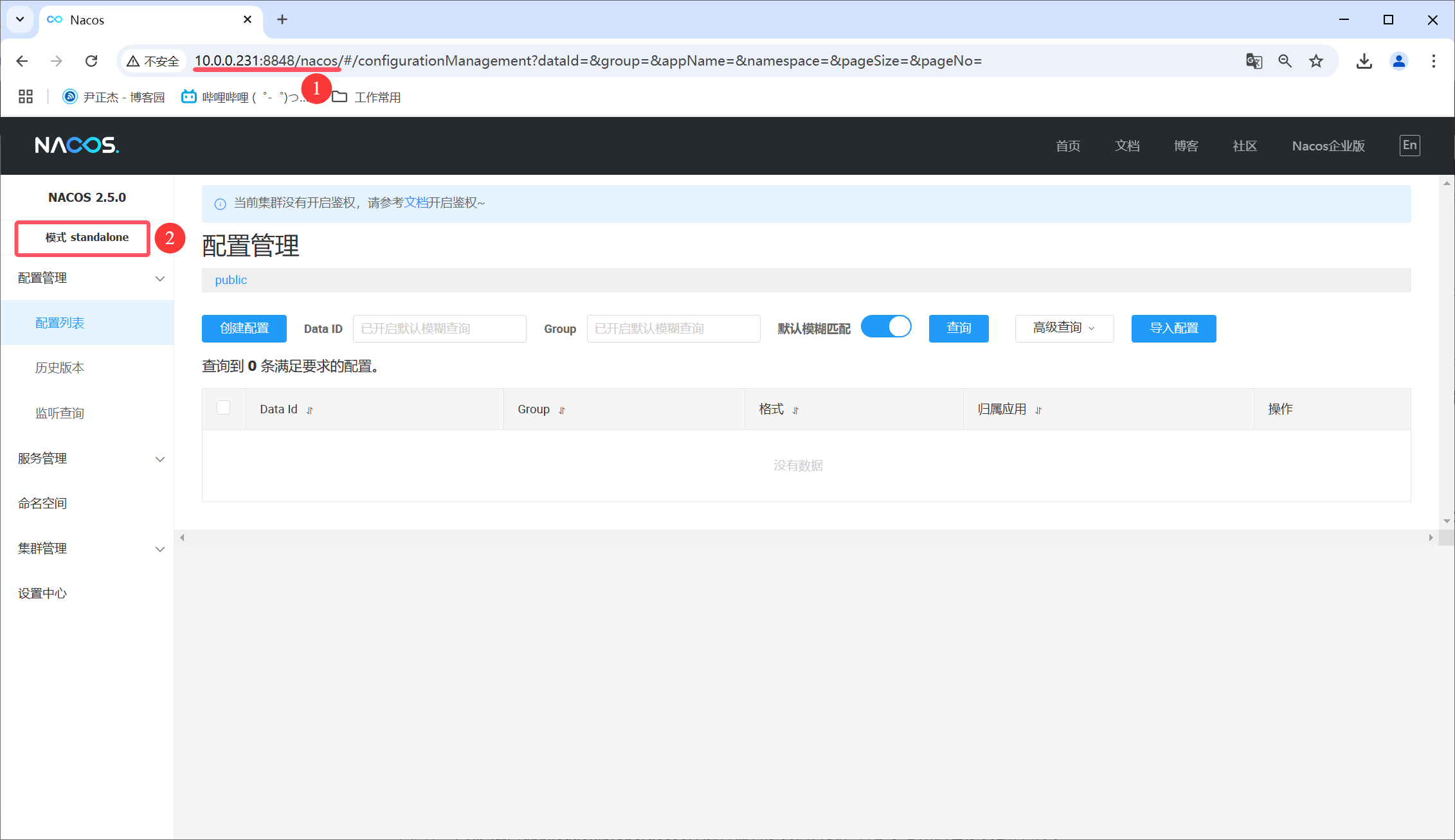Open the 高级查询 dropdown

[1064, 328]
